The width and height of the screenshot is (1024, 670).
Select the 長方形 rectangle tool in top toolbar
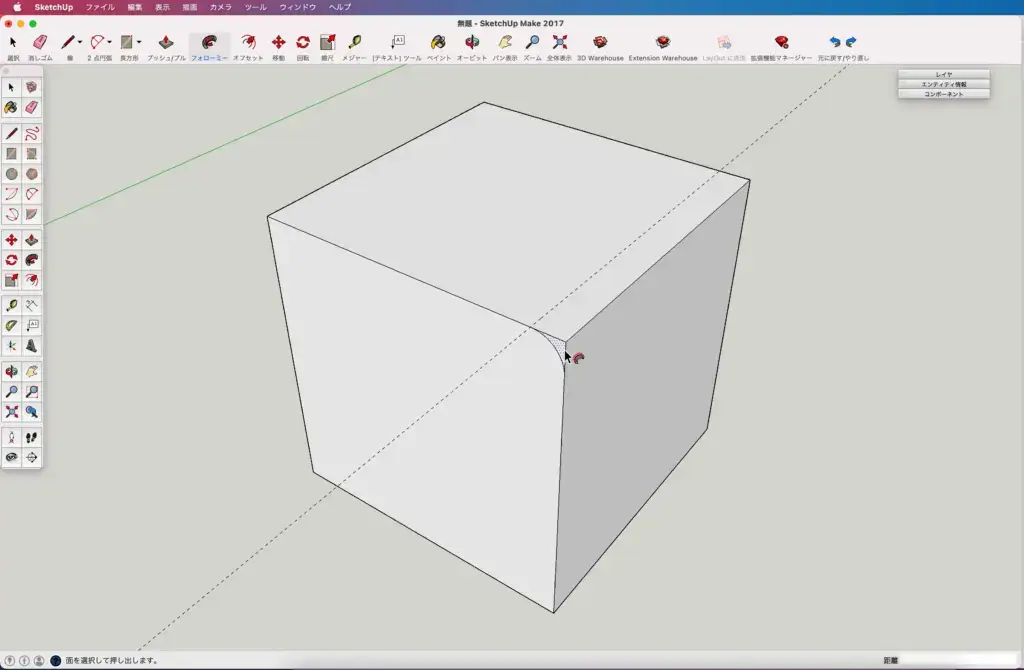coord(126,42)
